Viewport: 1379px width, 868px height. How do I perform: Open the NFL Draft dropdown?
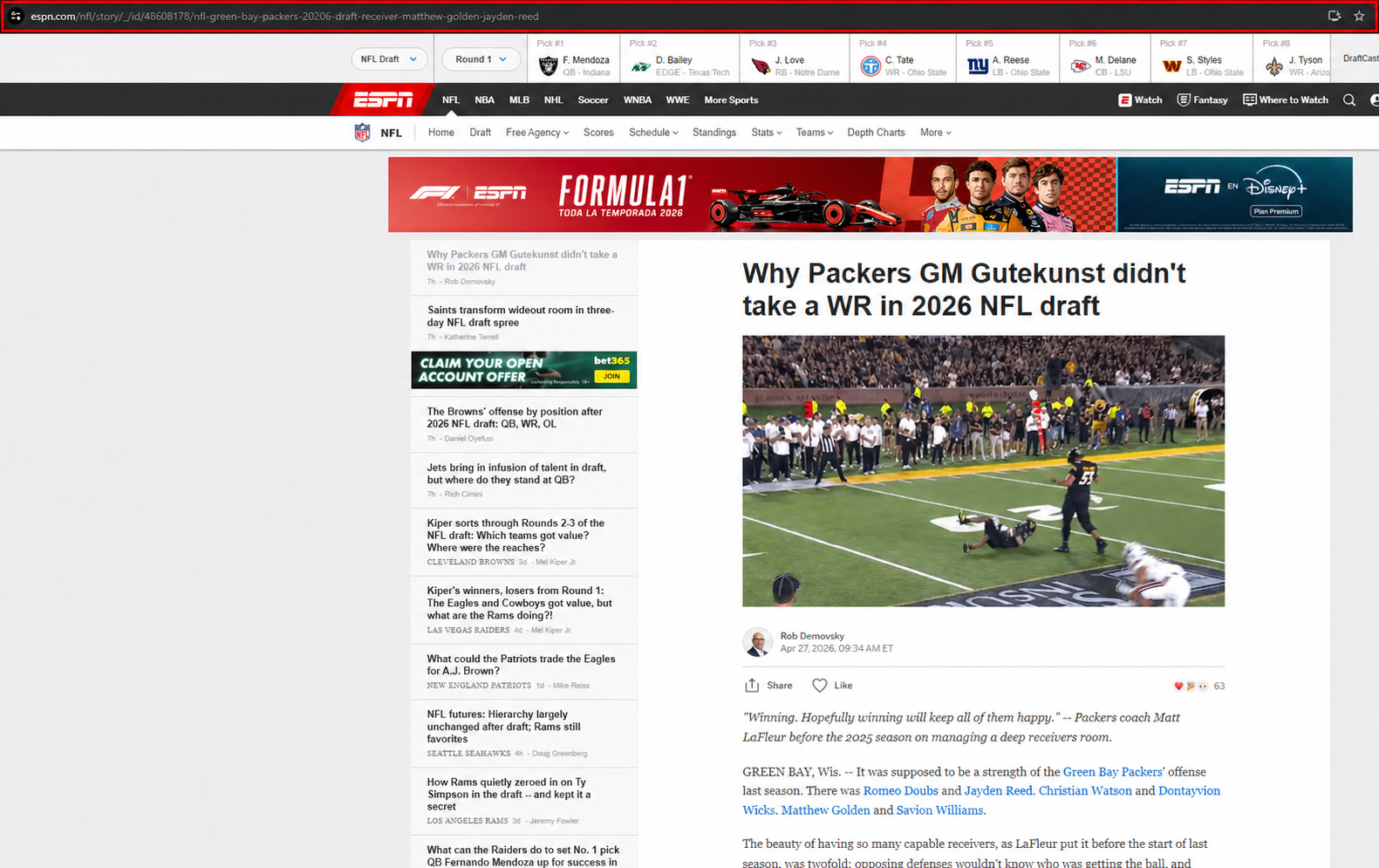pos(389,59)
